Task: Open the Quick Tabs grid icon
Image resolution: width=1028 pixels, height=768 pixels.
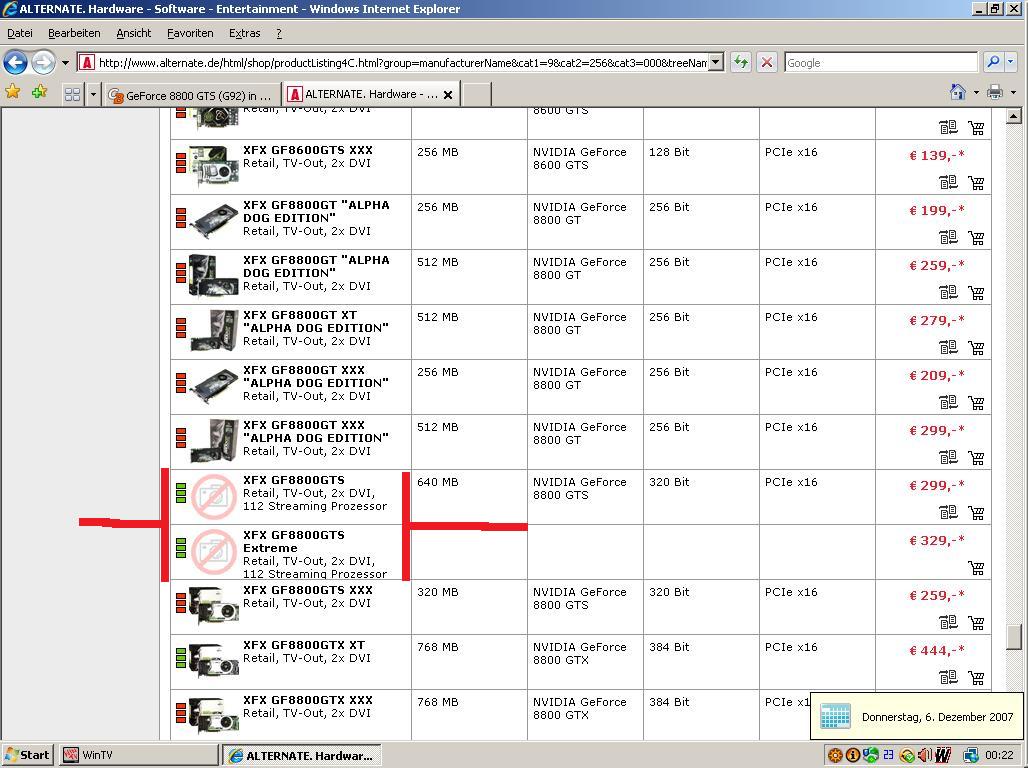Action: point(72,94)
